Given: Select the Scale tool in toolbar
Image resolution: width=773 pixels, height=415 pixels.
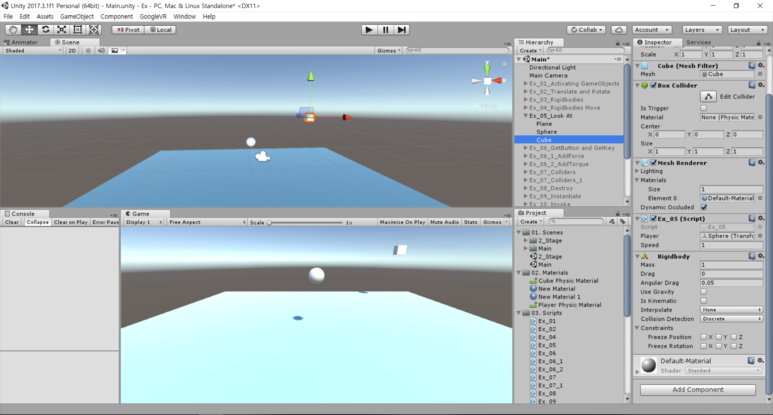Looking at the screenshot, I should pyautogui.click(x=62, y=30).
